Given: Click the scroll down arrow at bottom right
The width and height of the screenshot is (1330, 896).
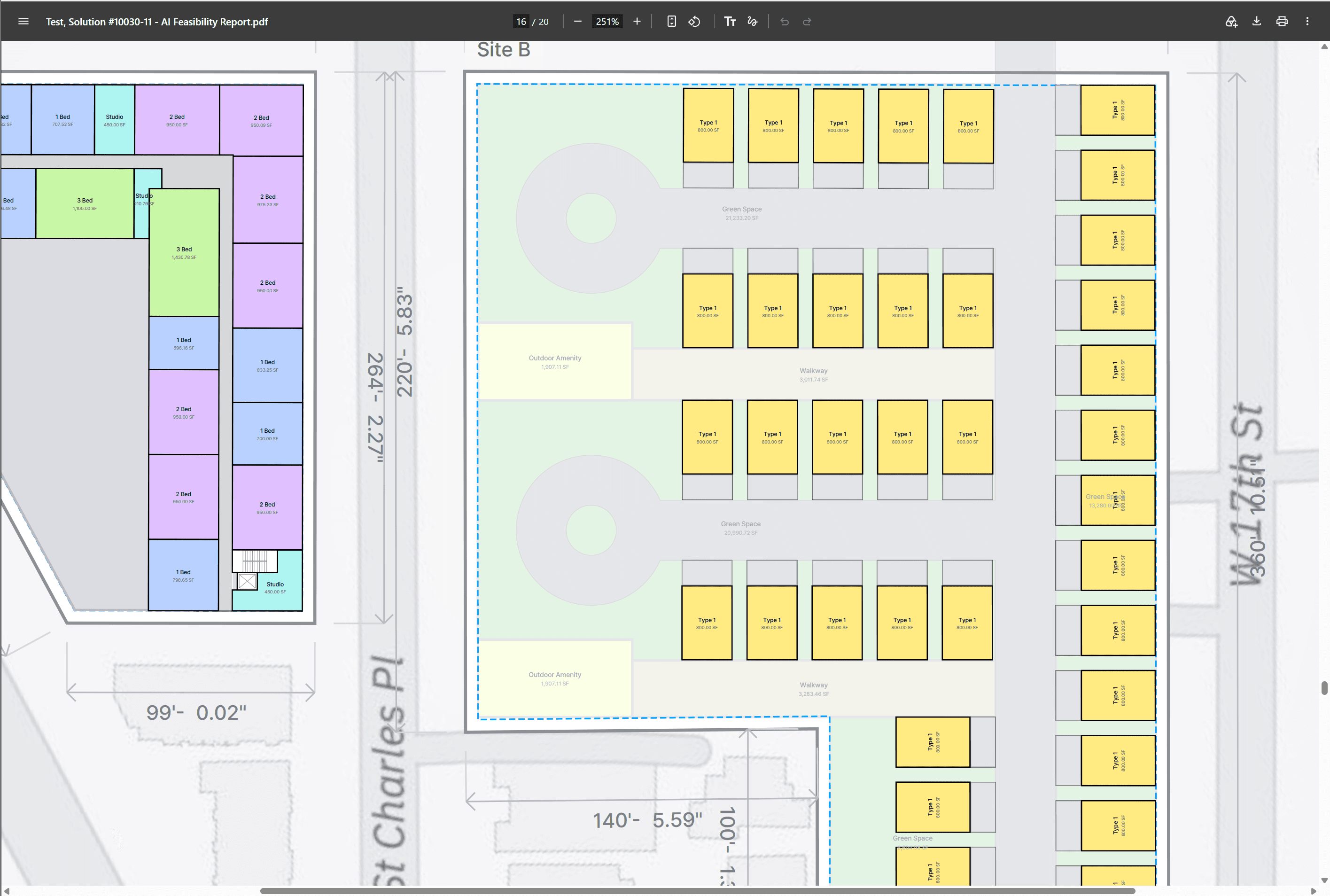Looking at the screenshot, I should pyautogui.click(x=1324, y=880).
